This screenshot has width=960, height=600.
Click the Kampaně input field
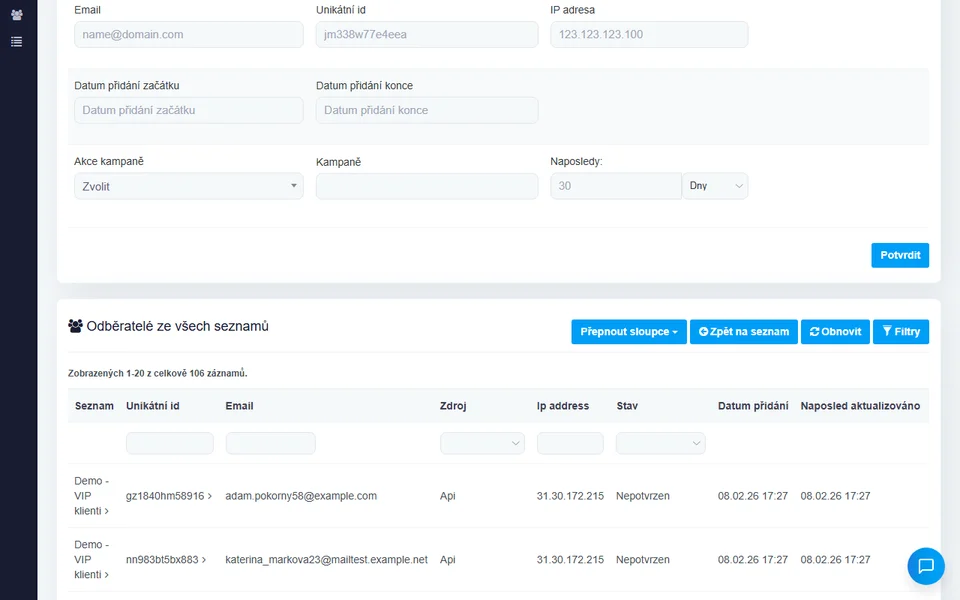click(x=426, y=186)
